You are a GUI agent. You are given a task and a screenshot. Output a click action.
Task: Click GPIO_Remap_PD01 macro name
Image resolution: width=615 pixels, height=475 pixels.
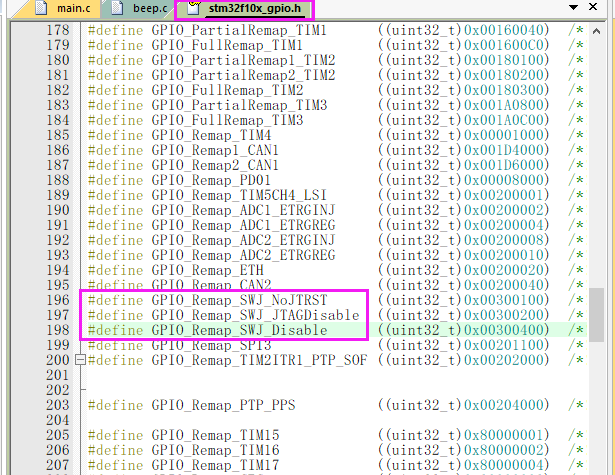coord(211,180)
